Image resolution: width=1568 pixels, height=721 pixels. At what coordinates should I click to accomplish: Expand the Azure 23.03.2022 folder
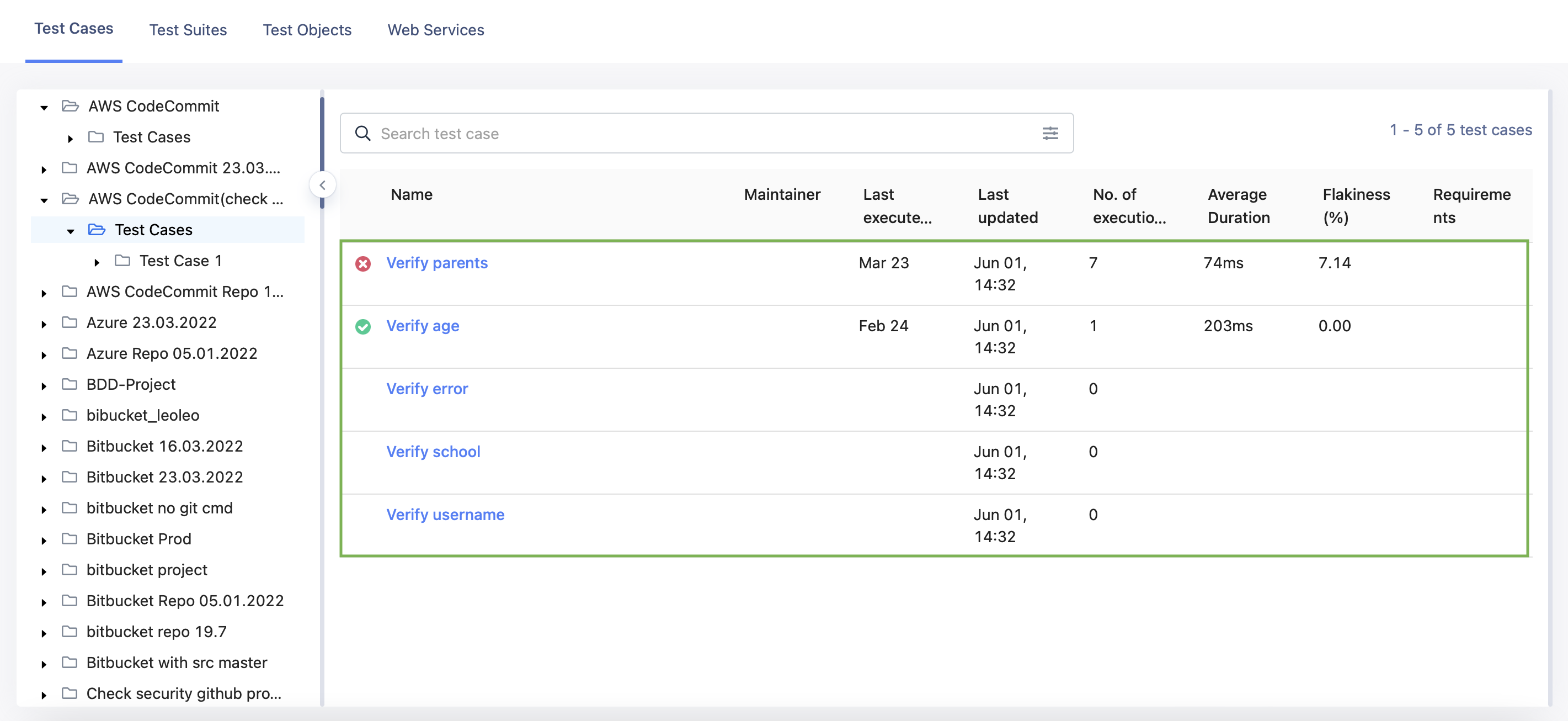pos(43,324)
